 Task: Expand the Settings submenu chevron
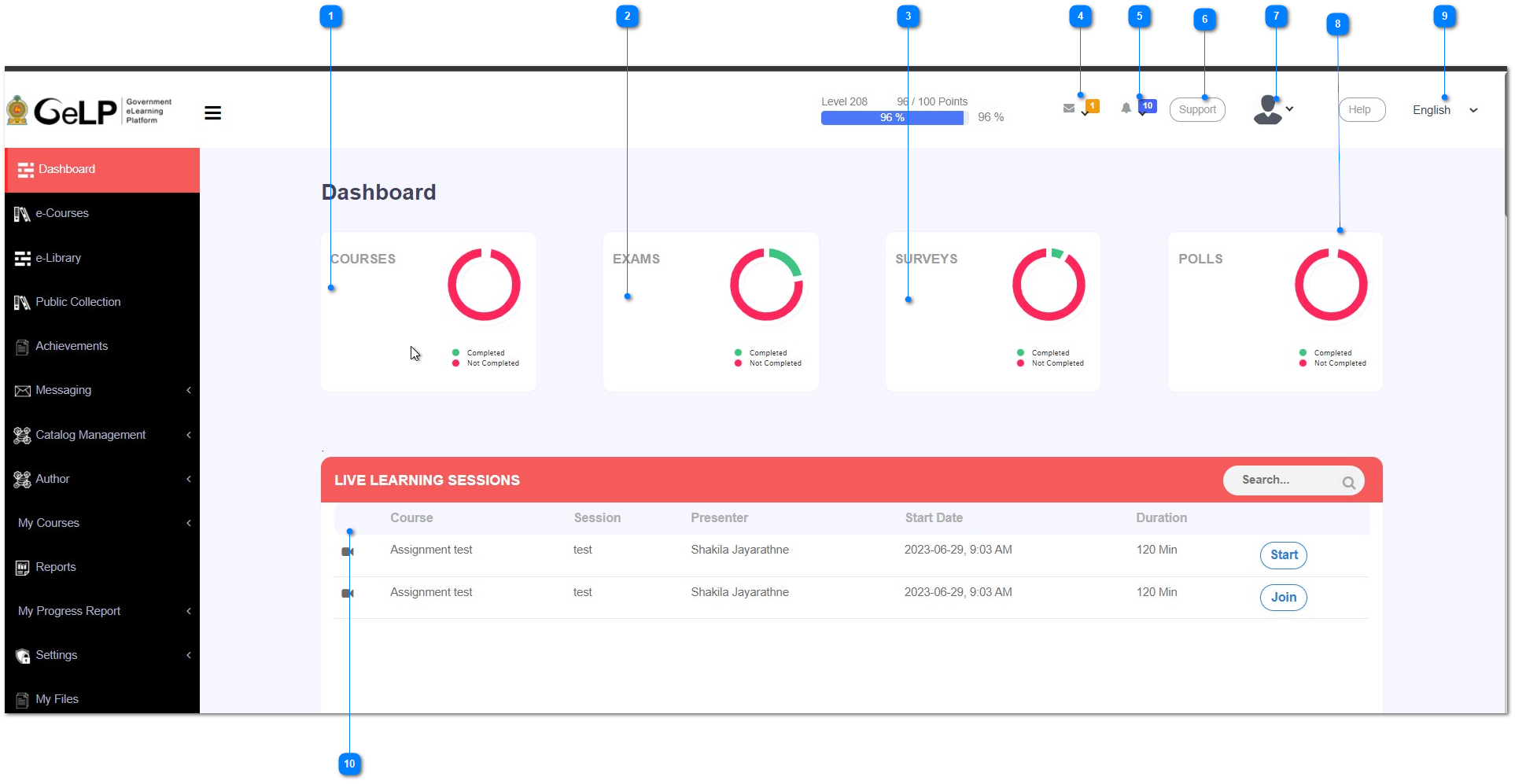point(189,655)
